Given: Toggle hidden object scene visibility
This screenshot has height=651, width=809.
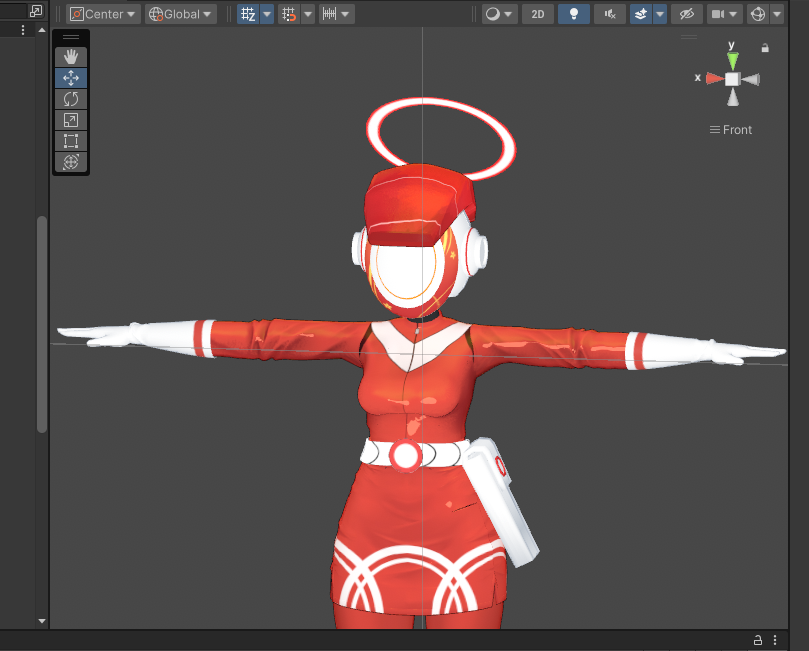Looking at the screenshot, I should coord(687,14).
